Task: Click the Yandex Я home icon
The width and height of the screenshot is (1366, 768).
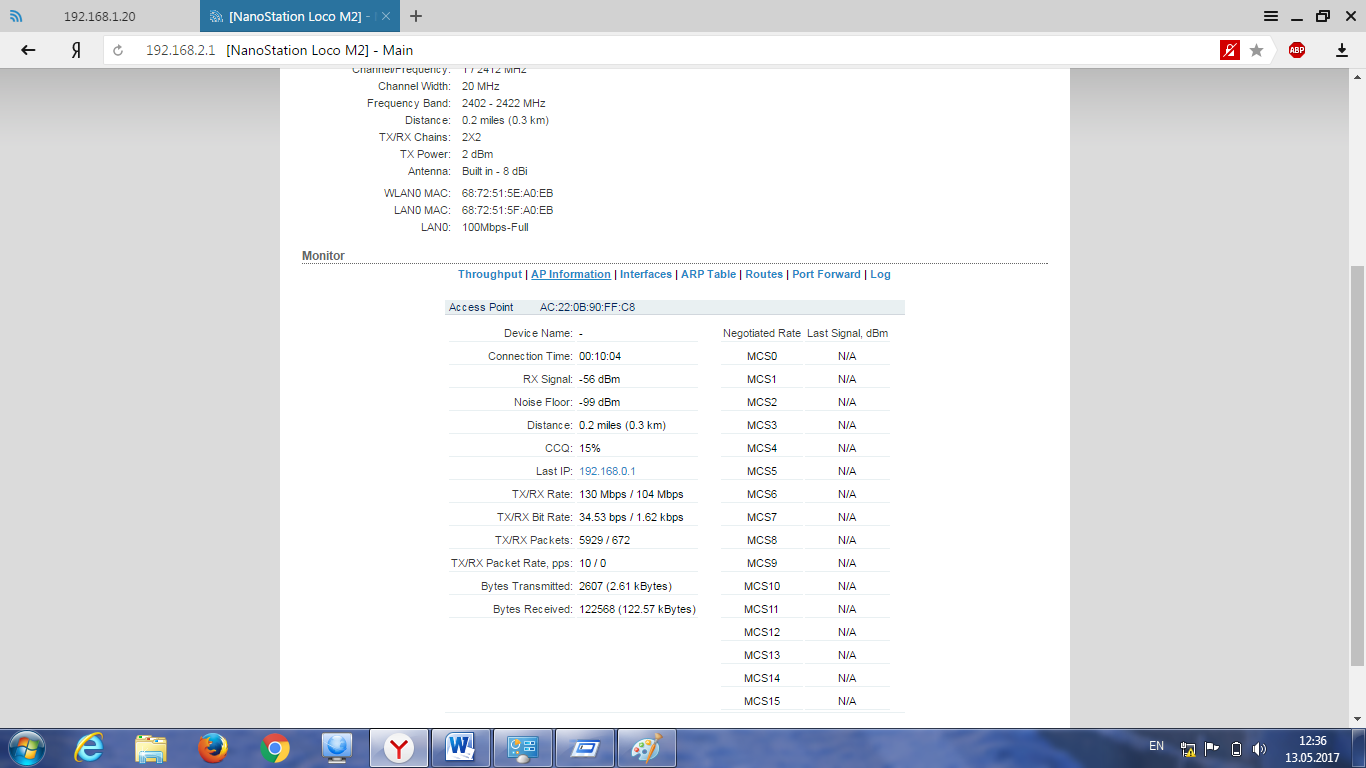Action: (76, 50)
